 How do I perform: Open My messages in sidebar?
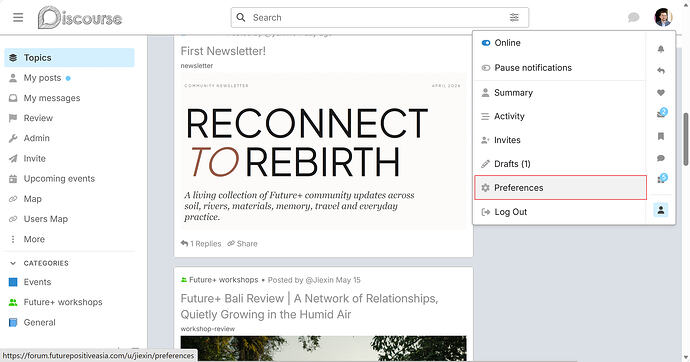70,98
